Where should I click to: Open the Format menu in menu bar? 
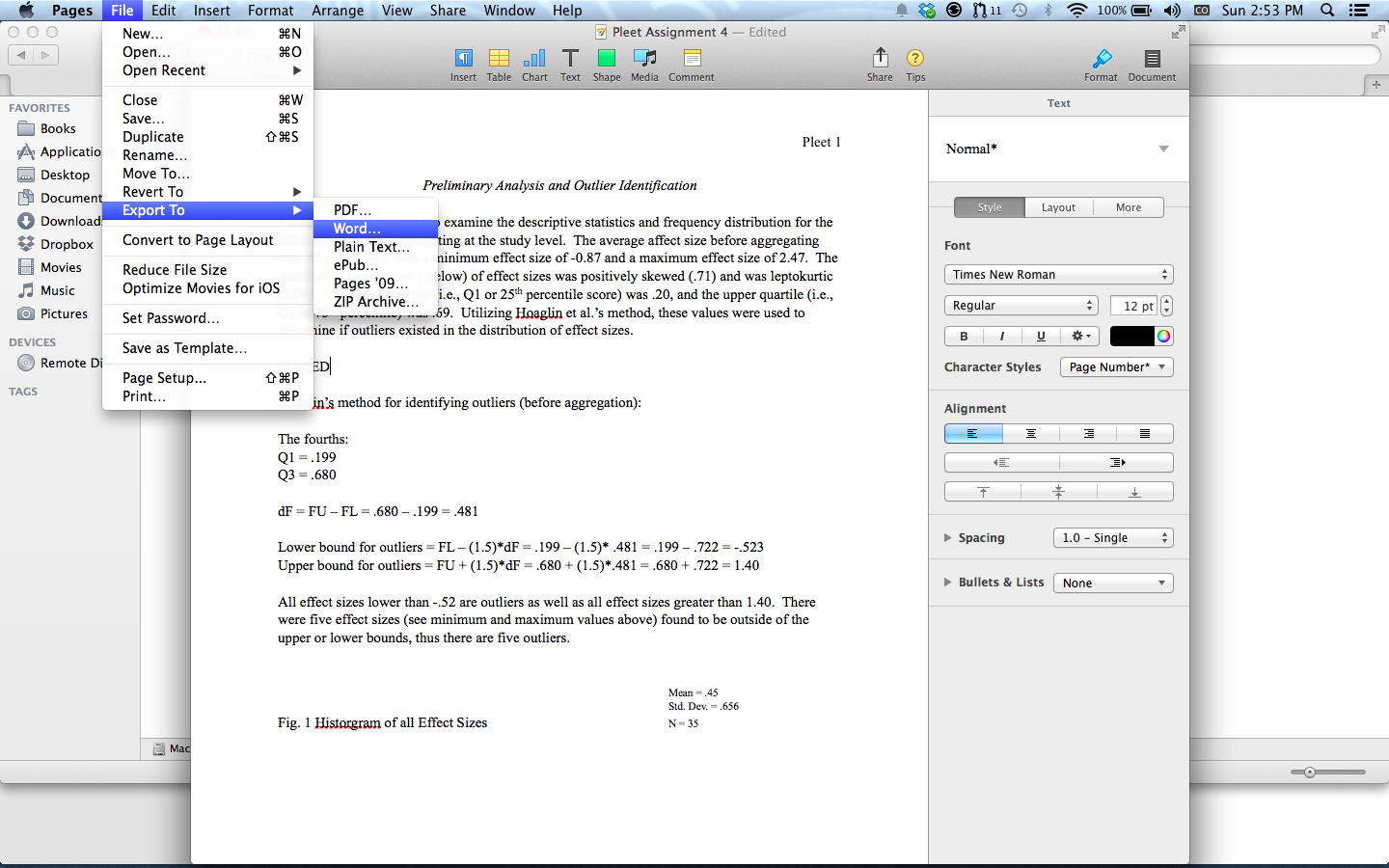[x=270, y=11]
